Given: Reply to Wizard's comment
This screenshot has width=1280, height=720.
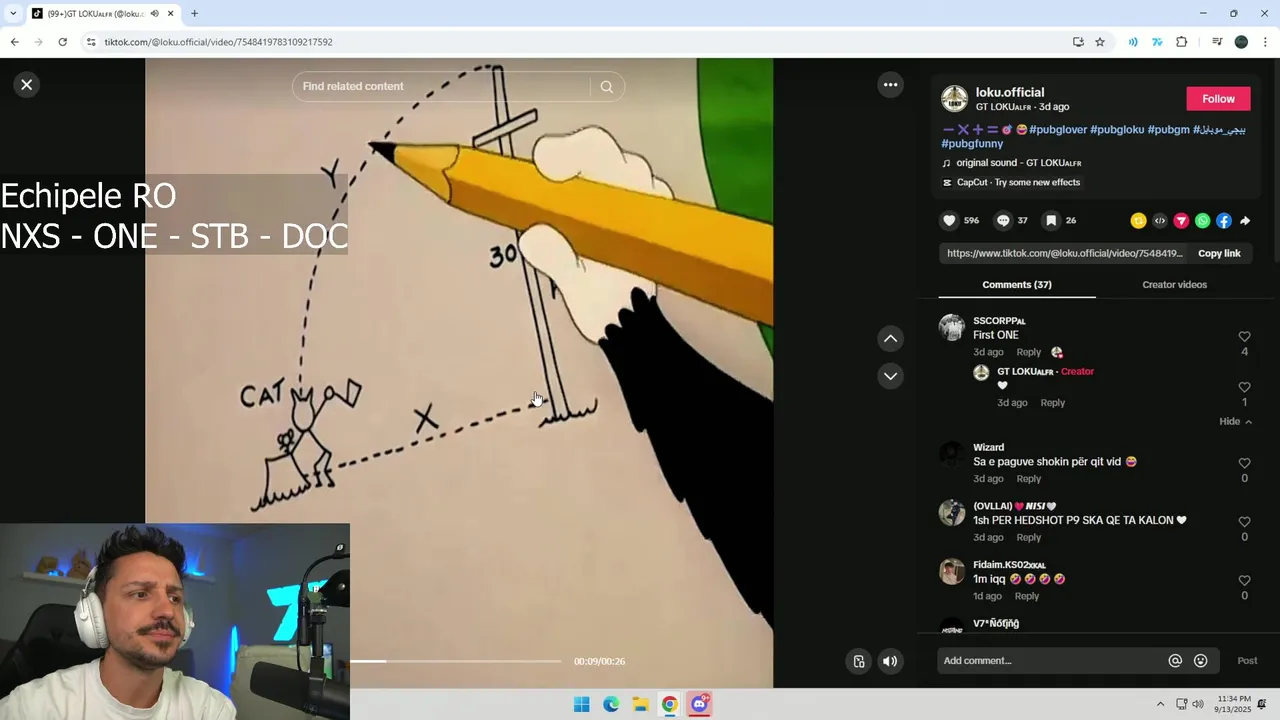Looking at the screenshot, I should (1029, 479).
